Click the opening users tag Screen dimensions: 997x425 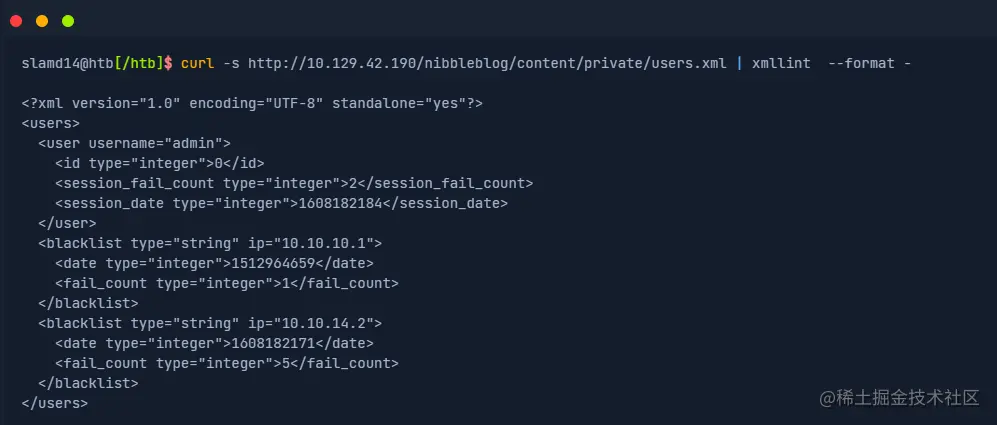50,123
